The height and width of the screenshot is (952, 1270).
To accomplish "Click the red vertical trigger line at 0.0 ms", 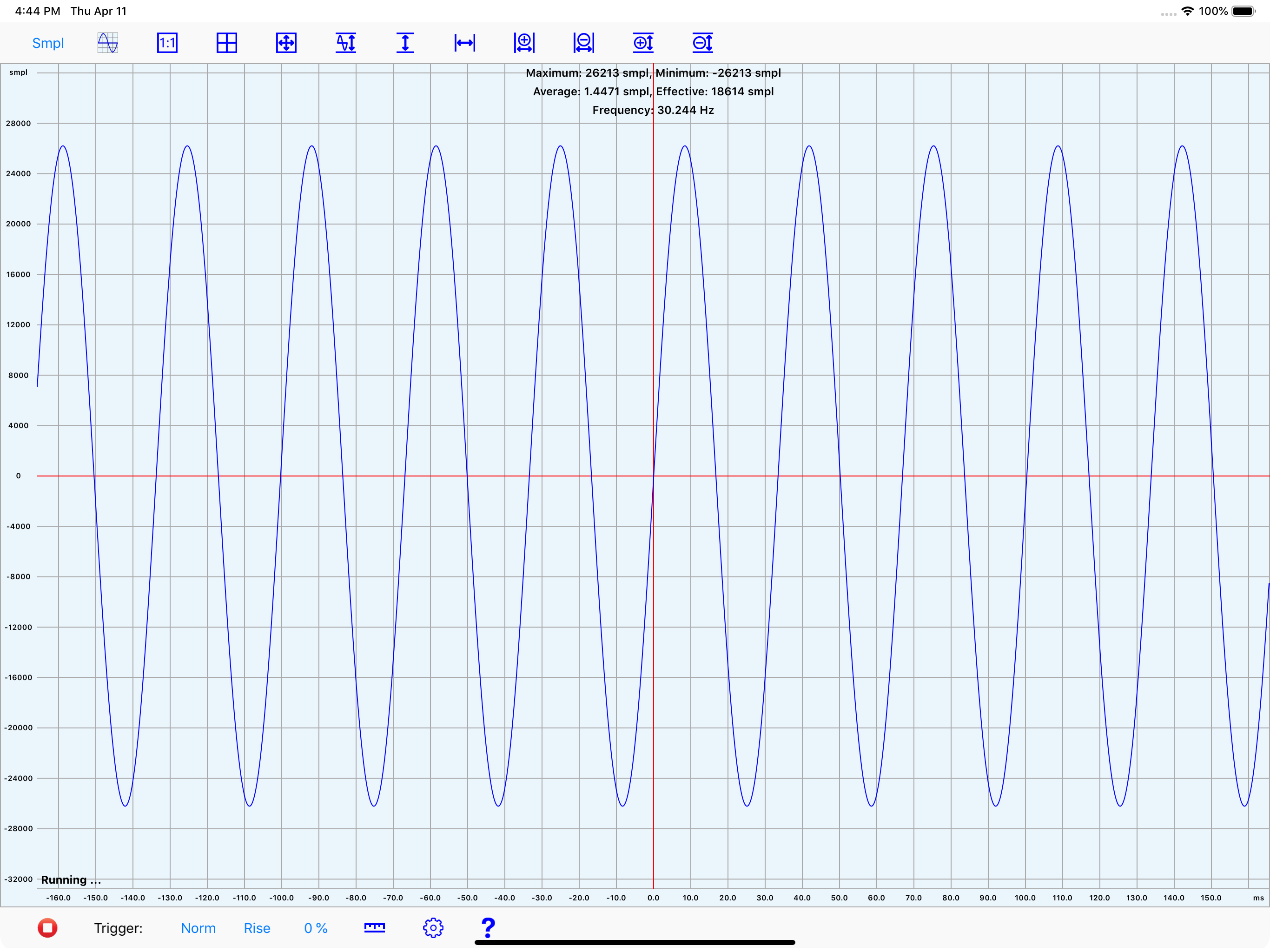I will click(654, 476).
